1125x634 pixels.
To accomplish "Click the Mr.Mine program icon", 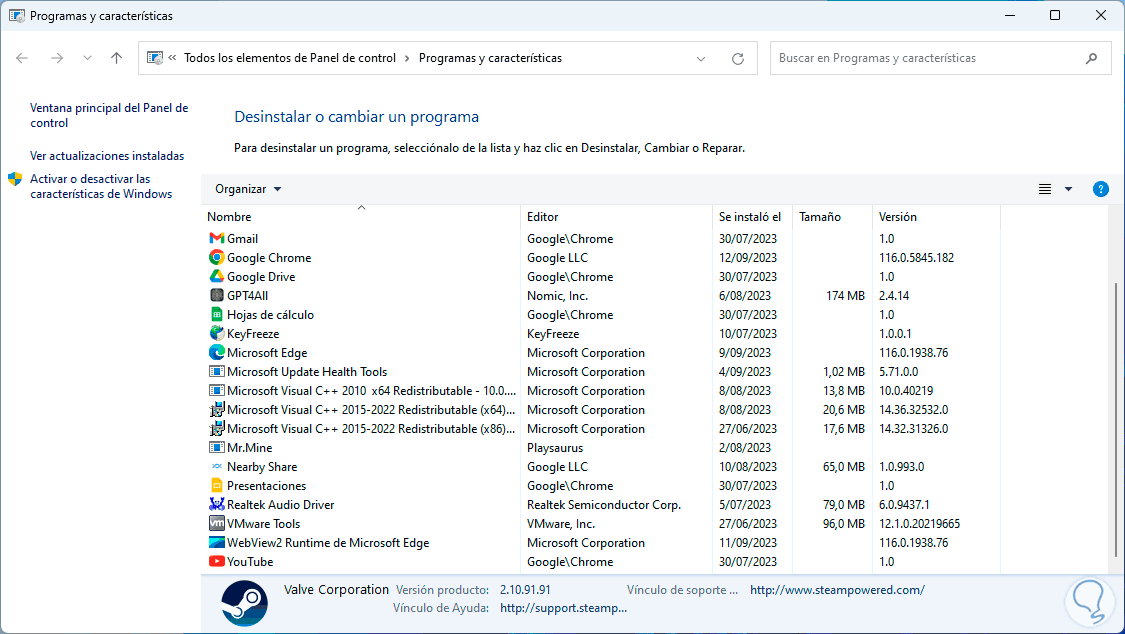I will point(216,448).
